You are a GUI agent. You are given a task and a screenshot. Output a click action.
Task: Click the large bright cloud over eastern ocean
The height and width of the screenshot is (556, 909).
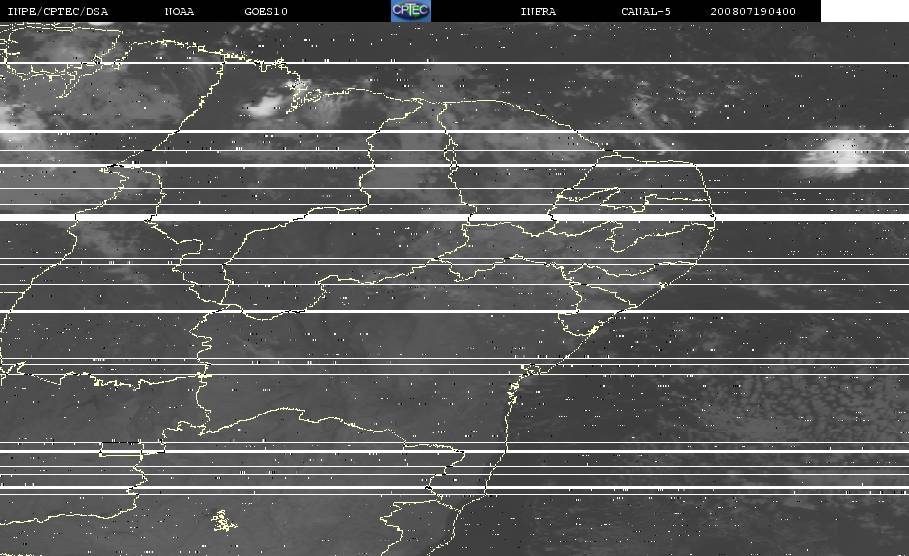[841, 155]
